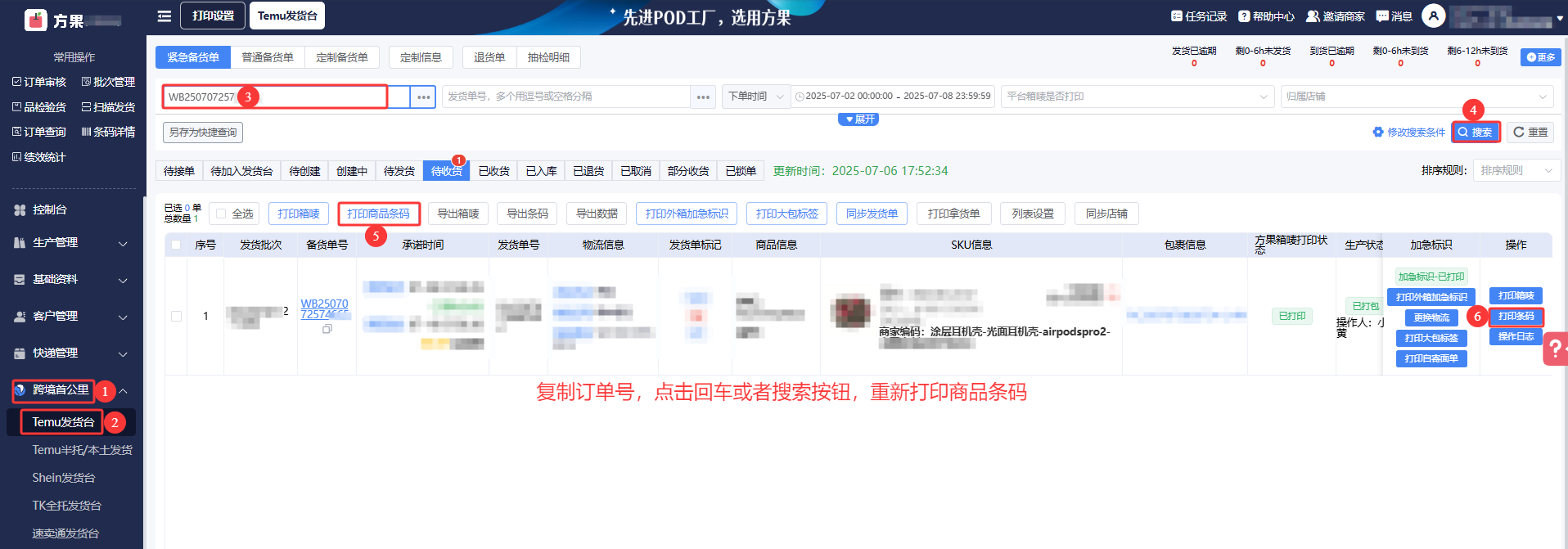Click the invite merchant icon

click(x=1313, y=16)
